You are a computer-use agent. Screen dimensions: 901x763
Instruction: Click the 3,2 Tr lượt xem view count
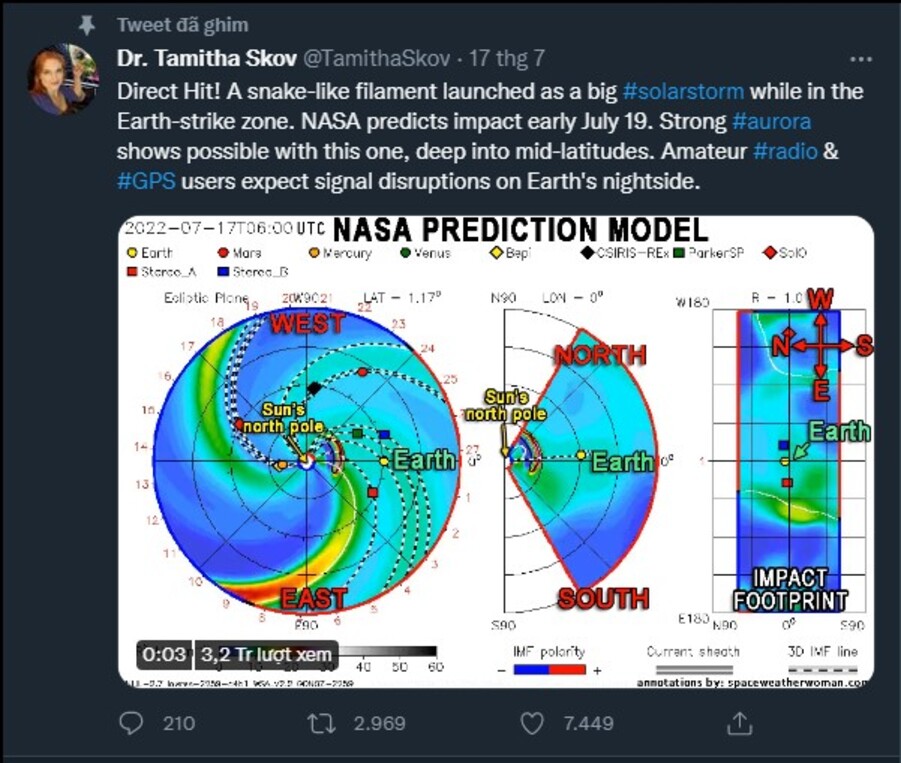(266, 654)
